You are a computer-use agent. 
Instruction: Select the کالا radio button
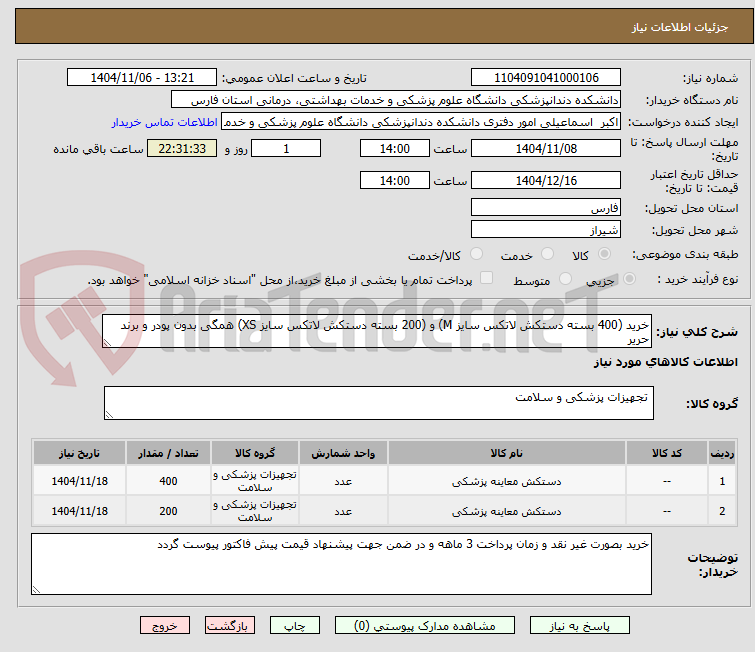[604, 254]
